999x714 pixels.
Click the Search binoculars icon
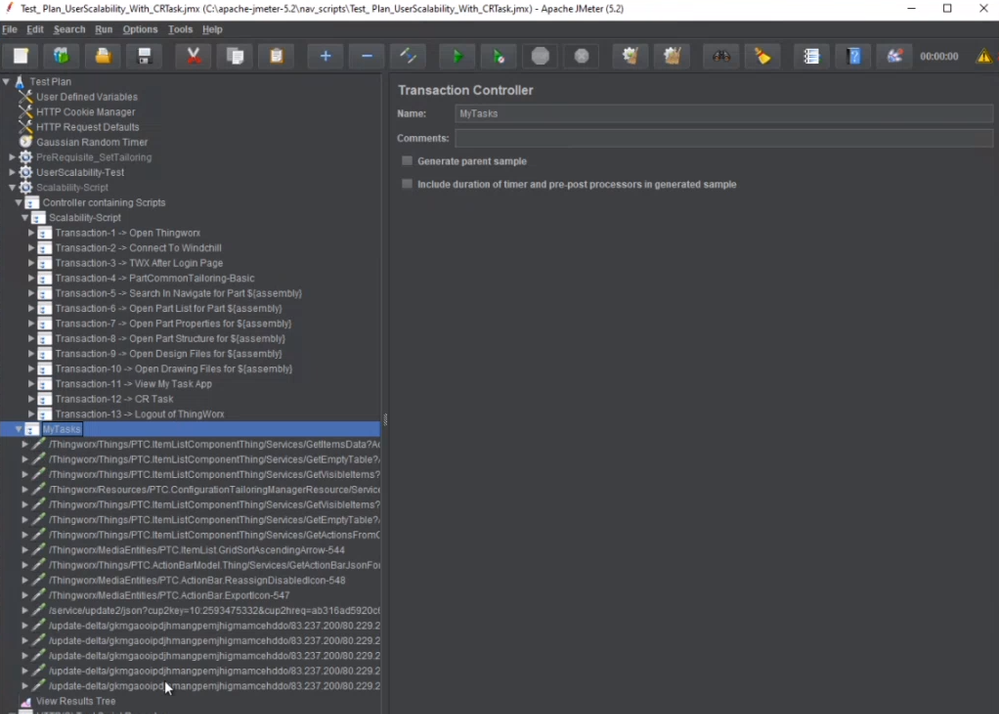point(721,56)
